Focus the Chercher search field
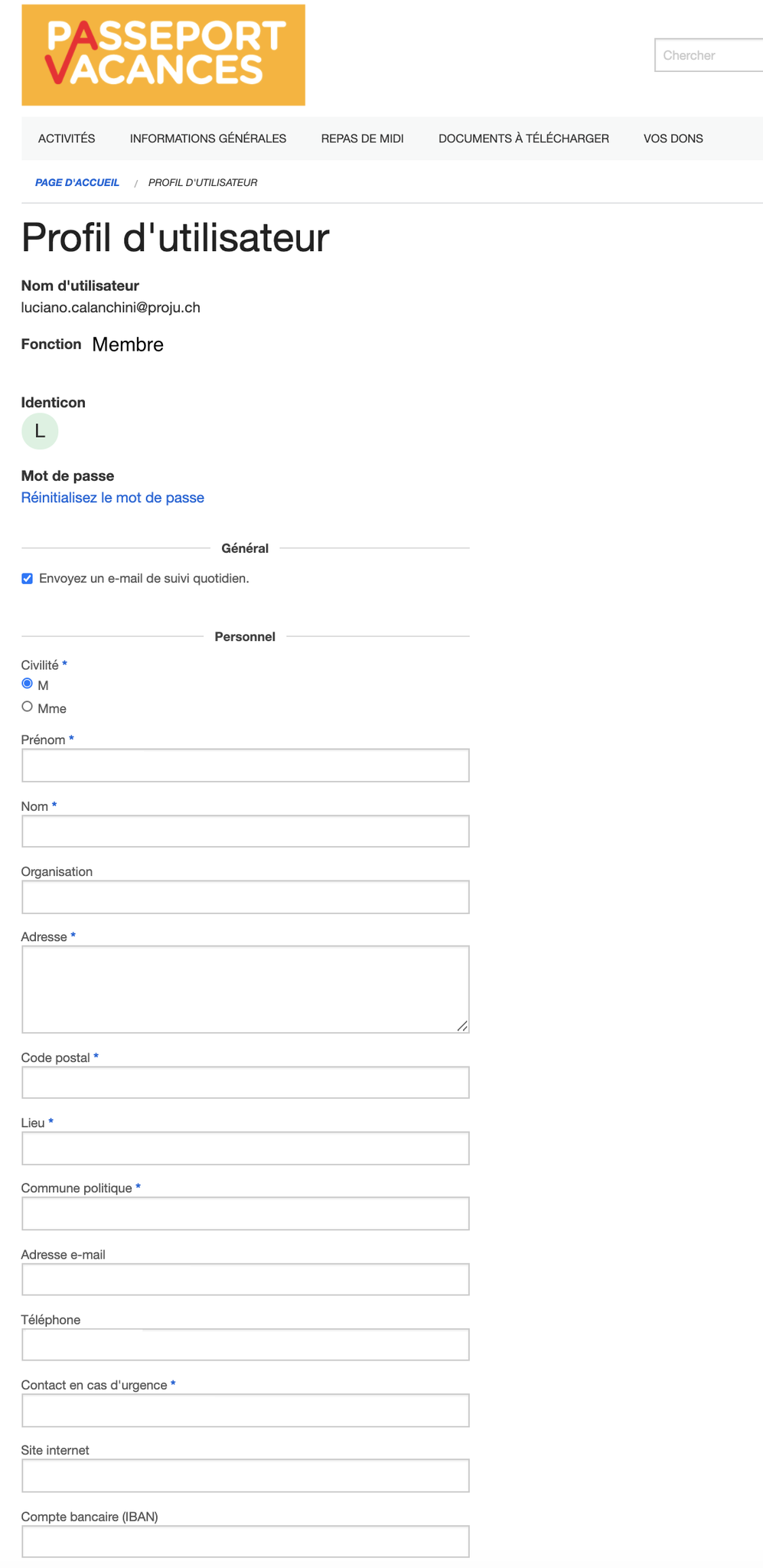 click(x=709, y=55)
